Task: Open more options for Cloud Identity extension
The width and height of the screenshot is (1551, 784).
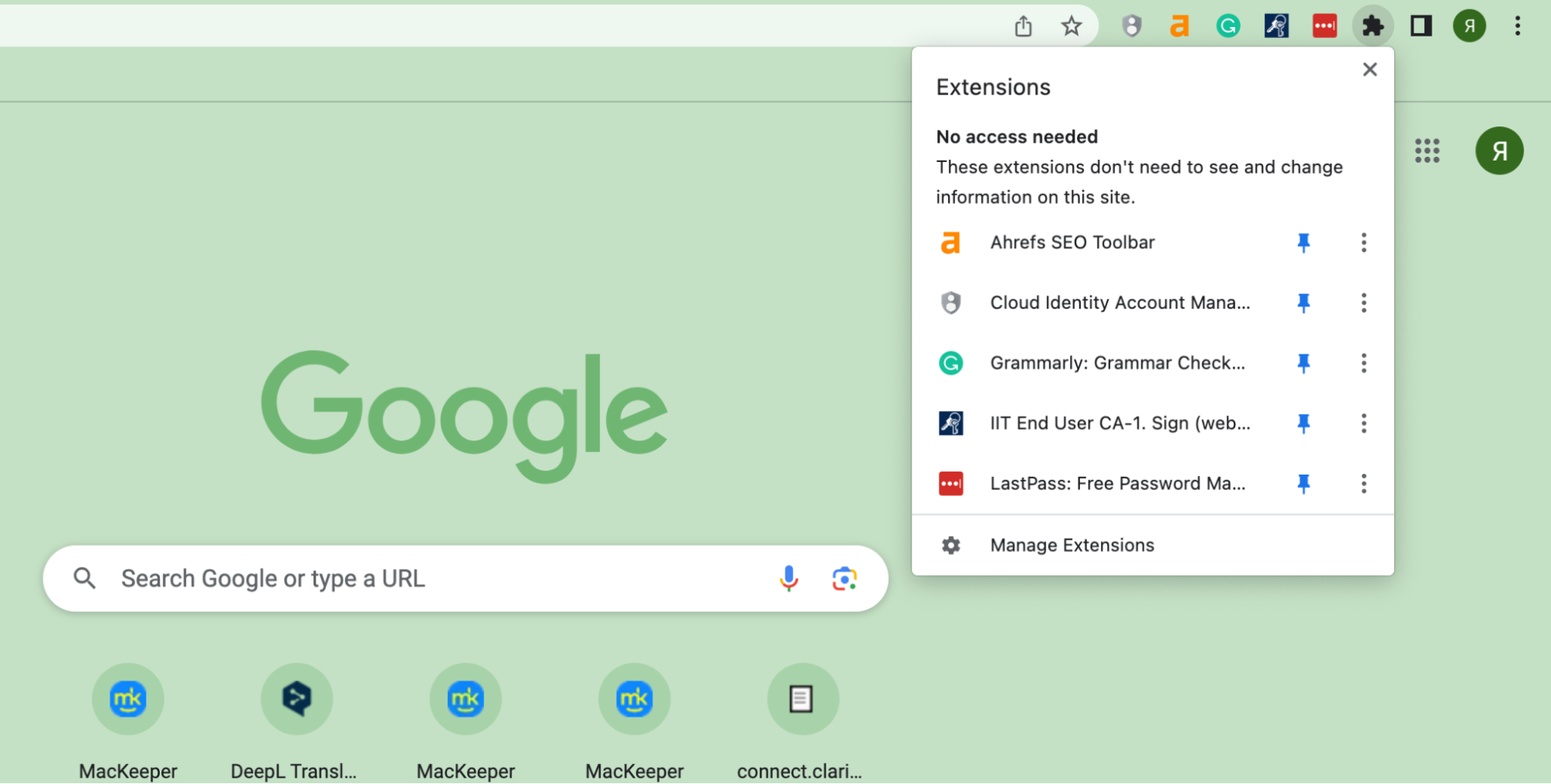Action: pos(1363,302)
